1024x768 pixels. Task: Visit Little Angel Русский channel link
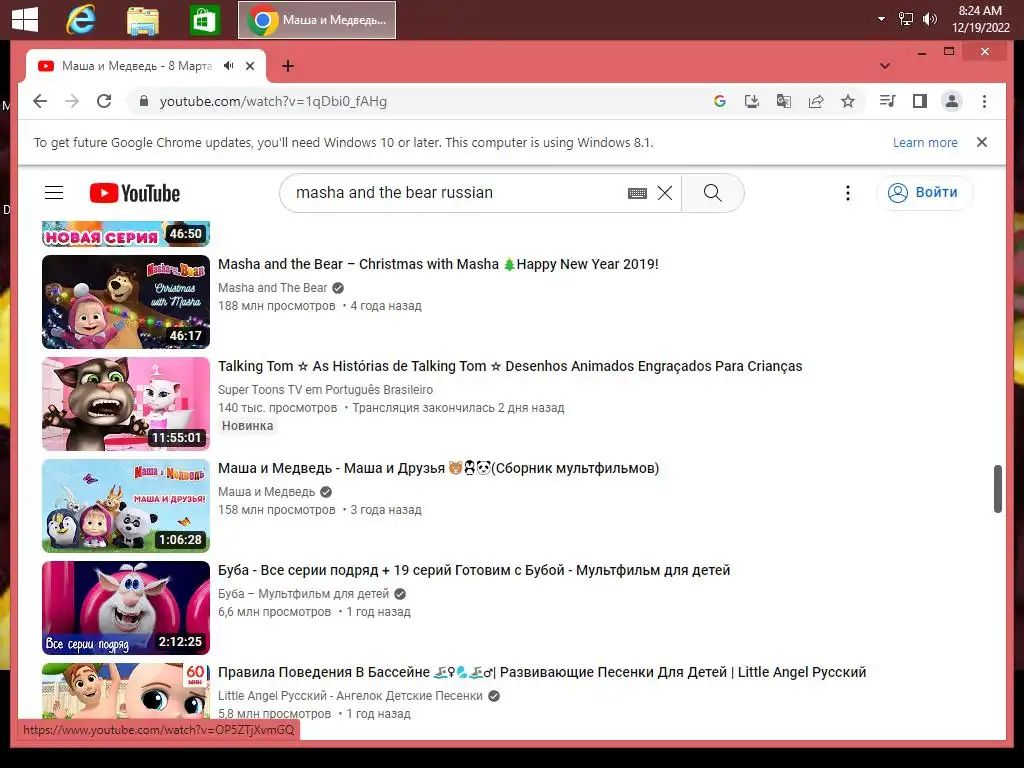point(350,696)
